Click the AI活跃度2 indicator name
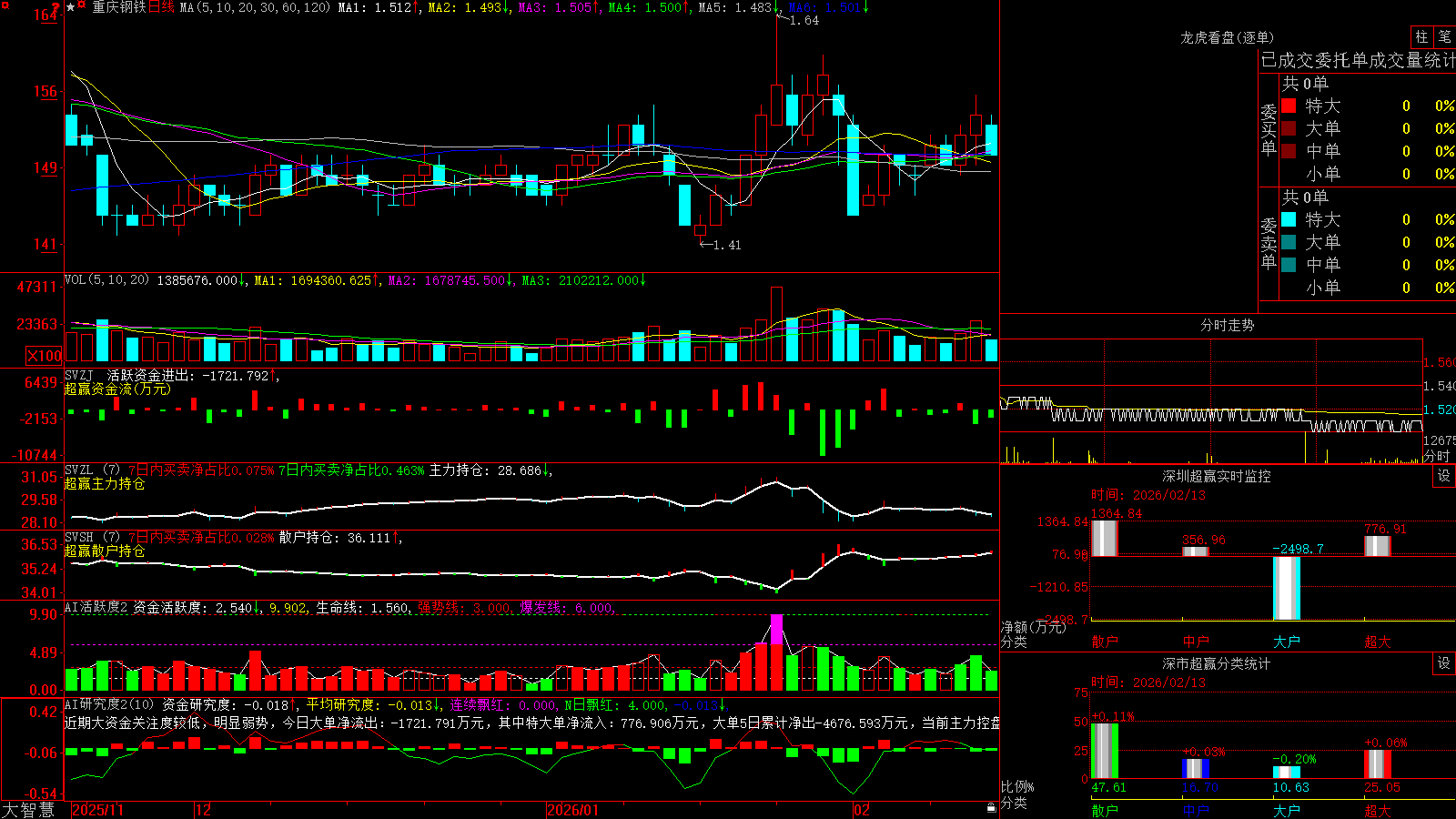 point(96,607)
